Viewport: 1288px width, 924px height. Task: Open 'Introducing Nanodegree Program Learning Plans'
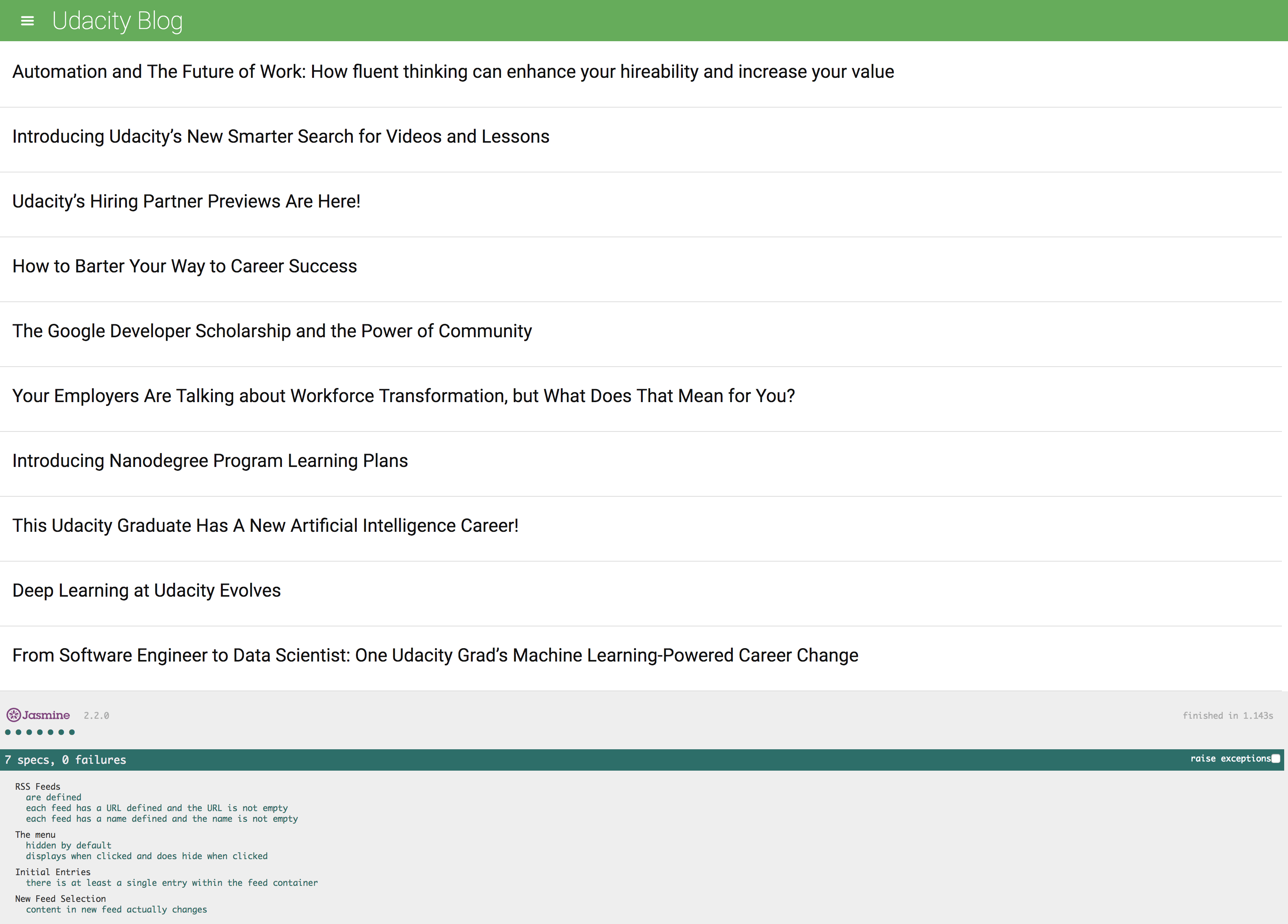point(210,460)
